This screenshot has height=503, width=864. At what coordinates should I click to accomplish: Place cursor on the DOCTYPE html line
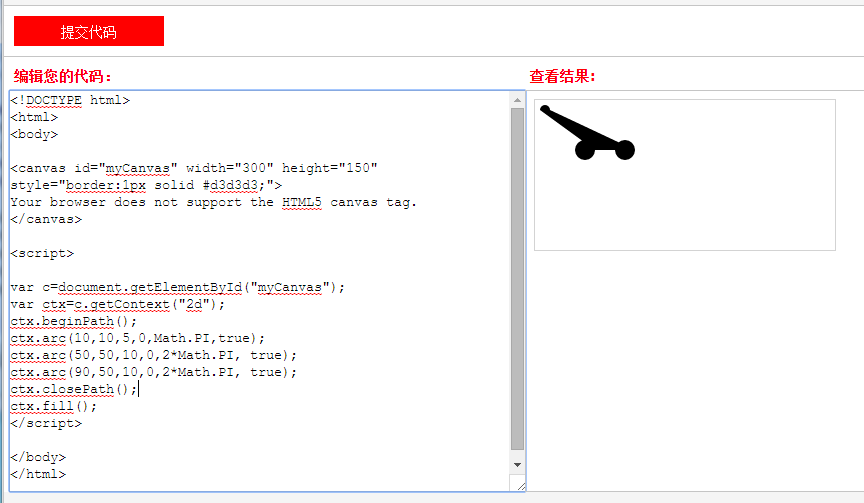click(x=70, y=100)
